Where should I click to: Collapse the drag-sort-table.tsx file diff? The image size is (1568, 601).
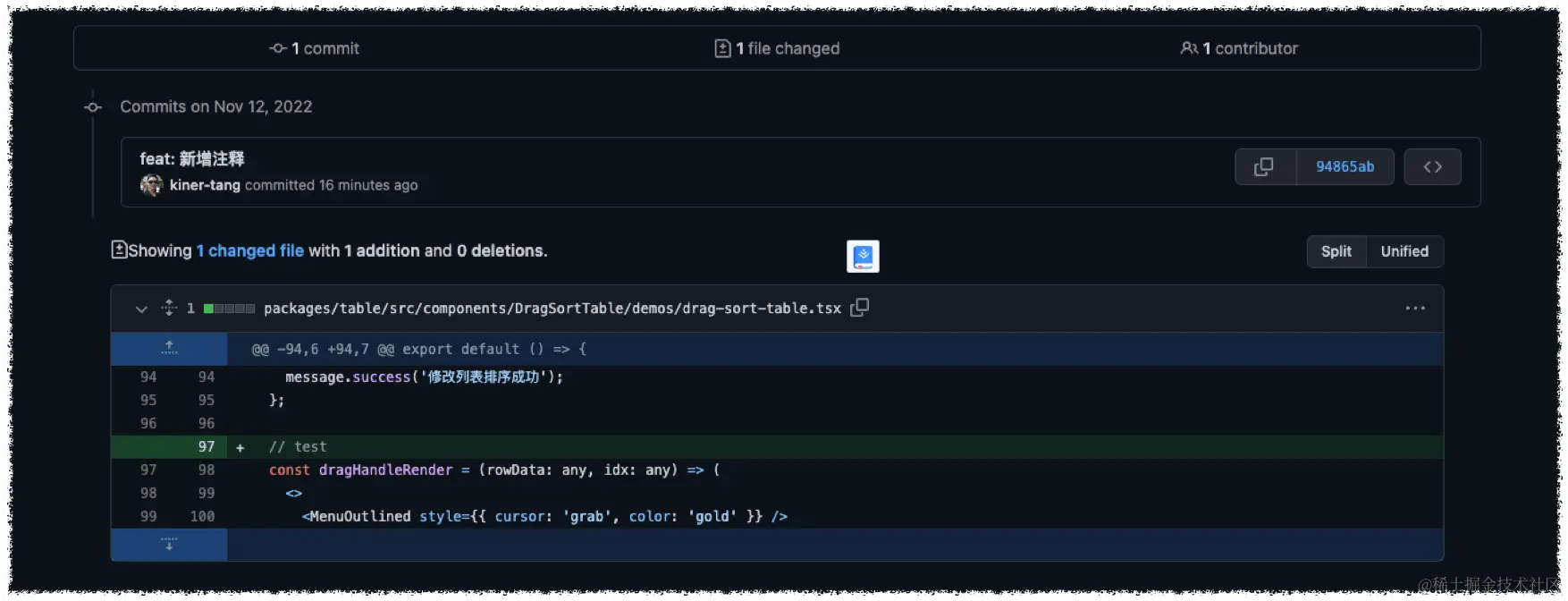[141, 309]
